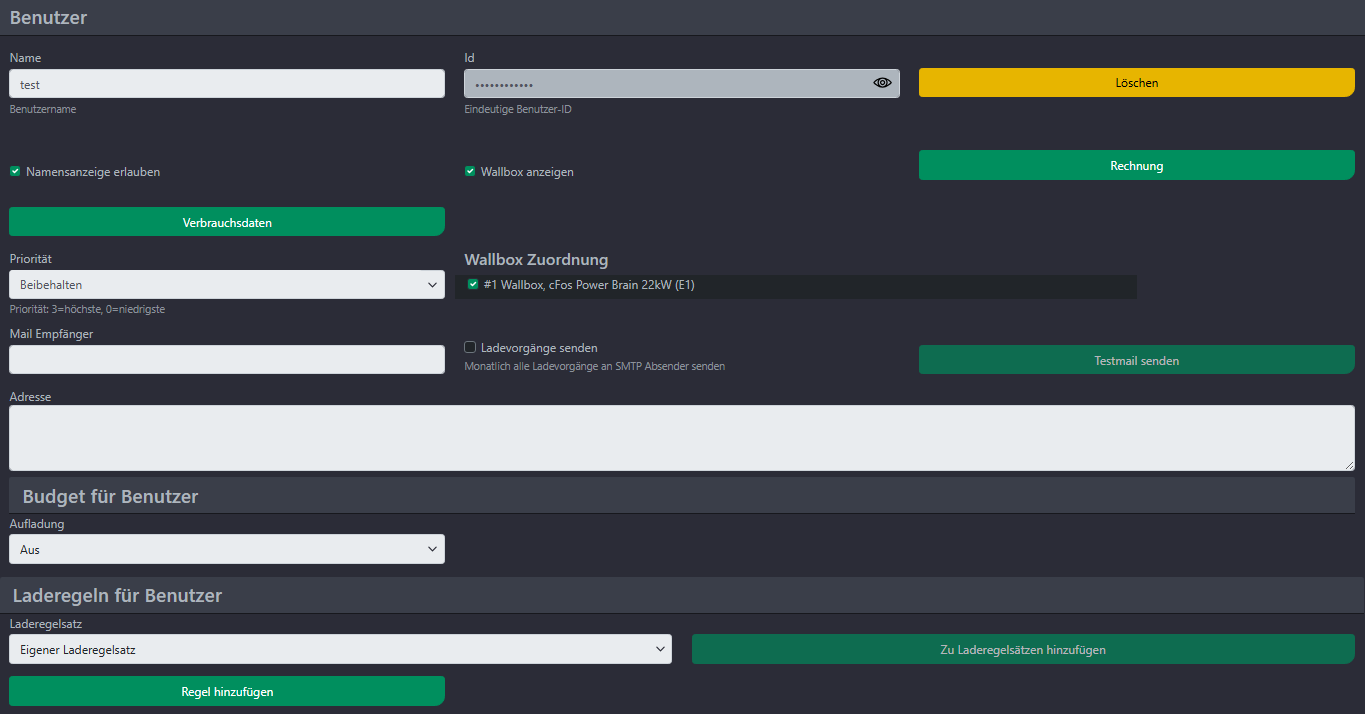Grab the Adresse textarea resize handle
This screenshot has height=714, width=1365.
click(x=1349, y=465)
